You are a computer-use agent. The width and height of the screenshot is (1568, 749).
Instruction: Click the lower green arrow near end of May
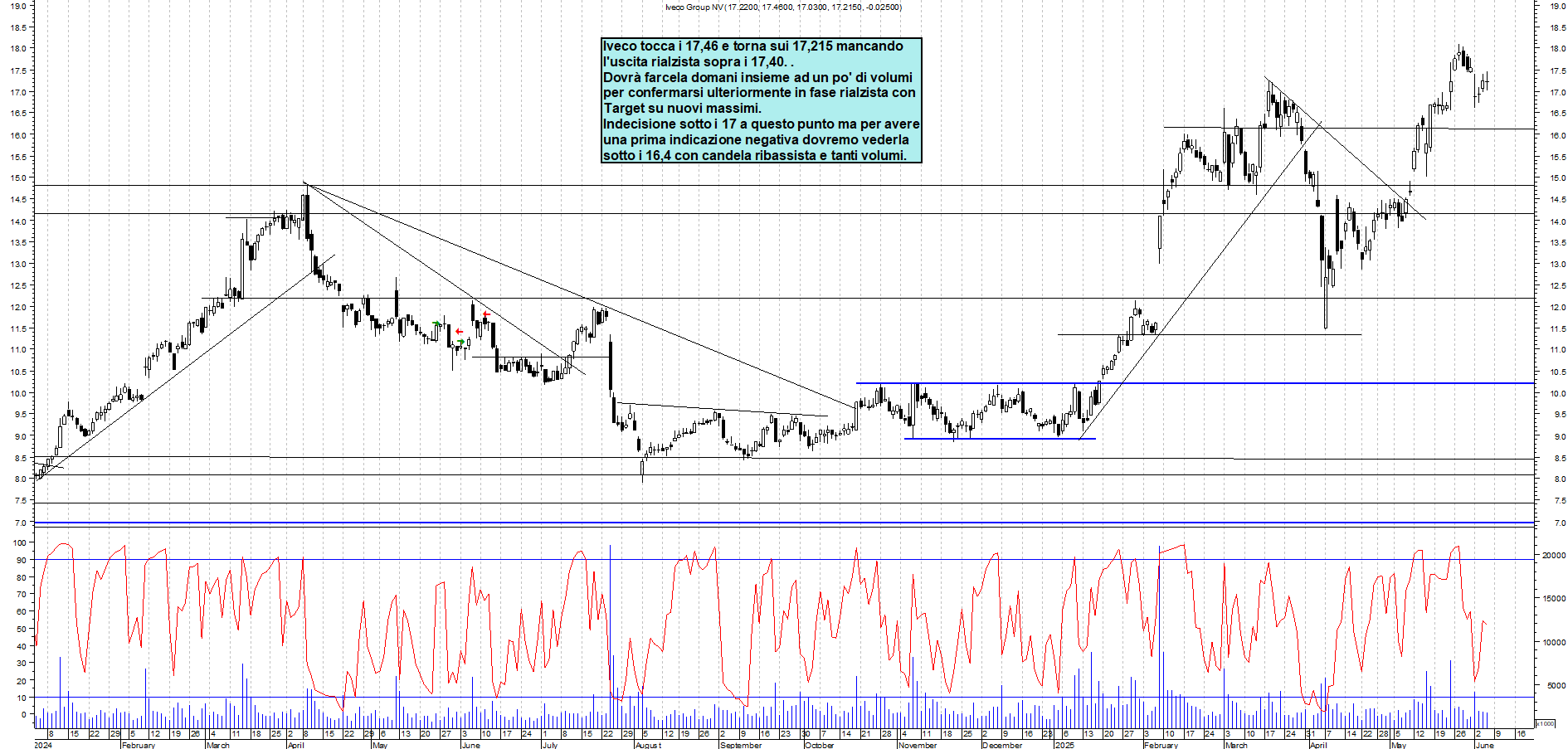click(460, 342)
